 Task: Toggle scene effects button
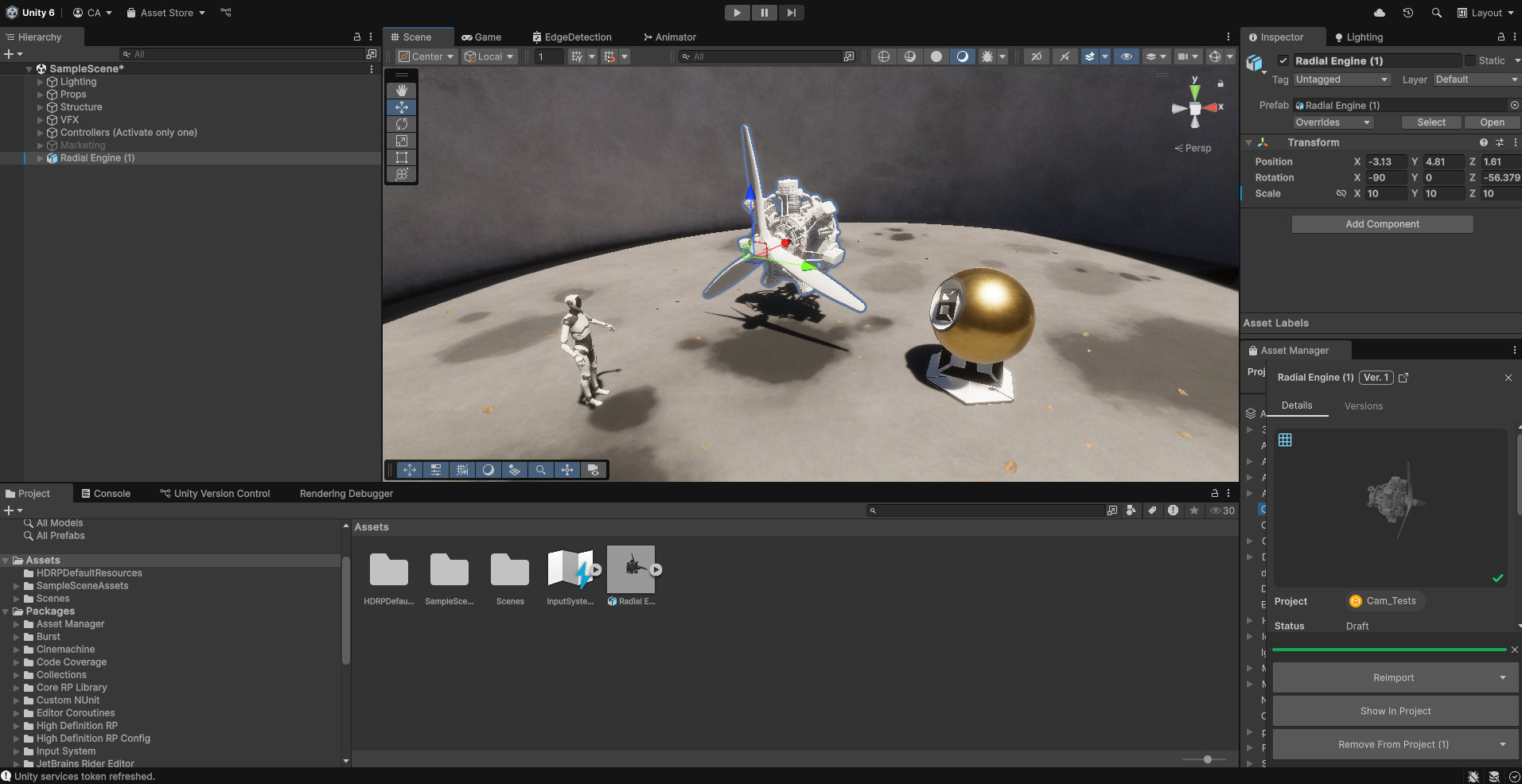pos(1090,56)
